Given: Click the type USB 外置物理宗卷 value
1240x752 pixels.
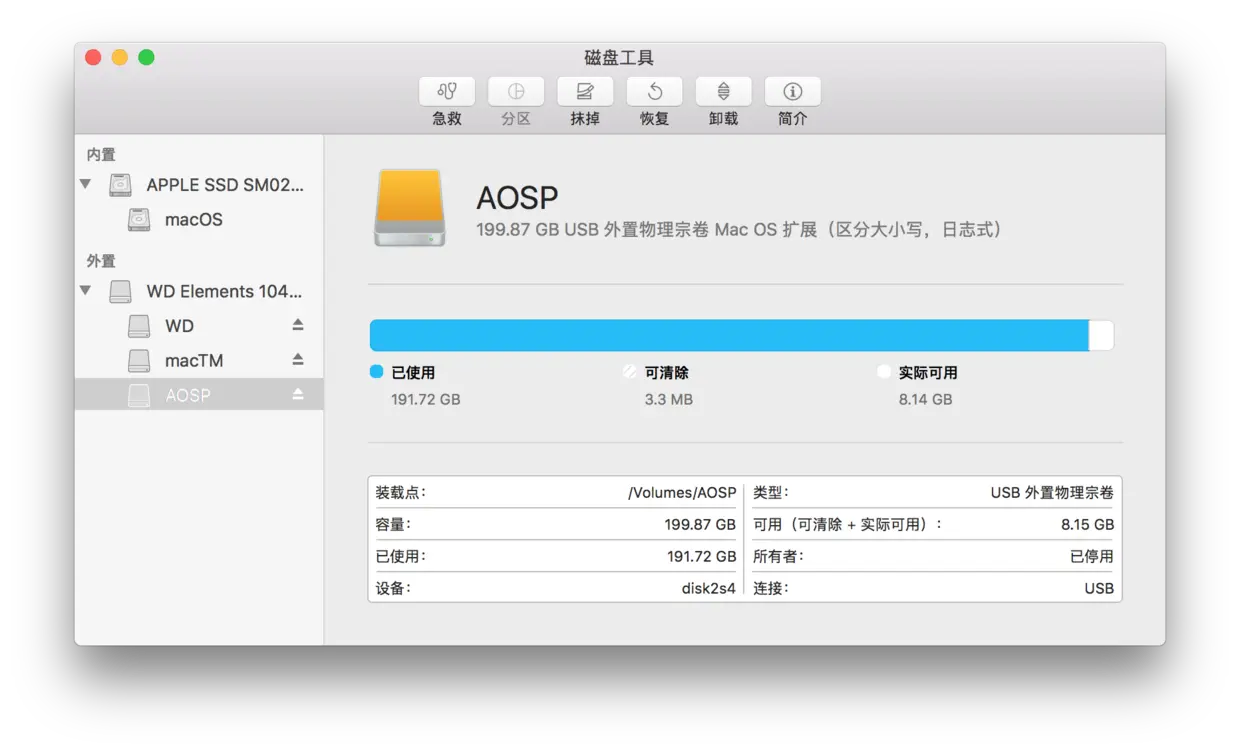Looking at the screenshot, I should pos(1052,493).
